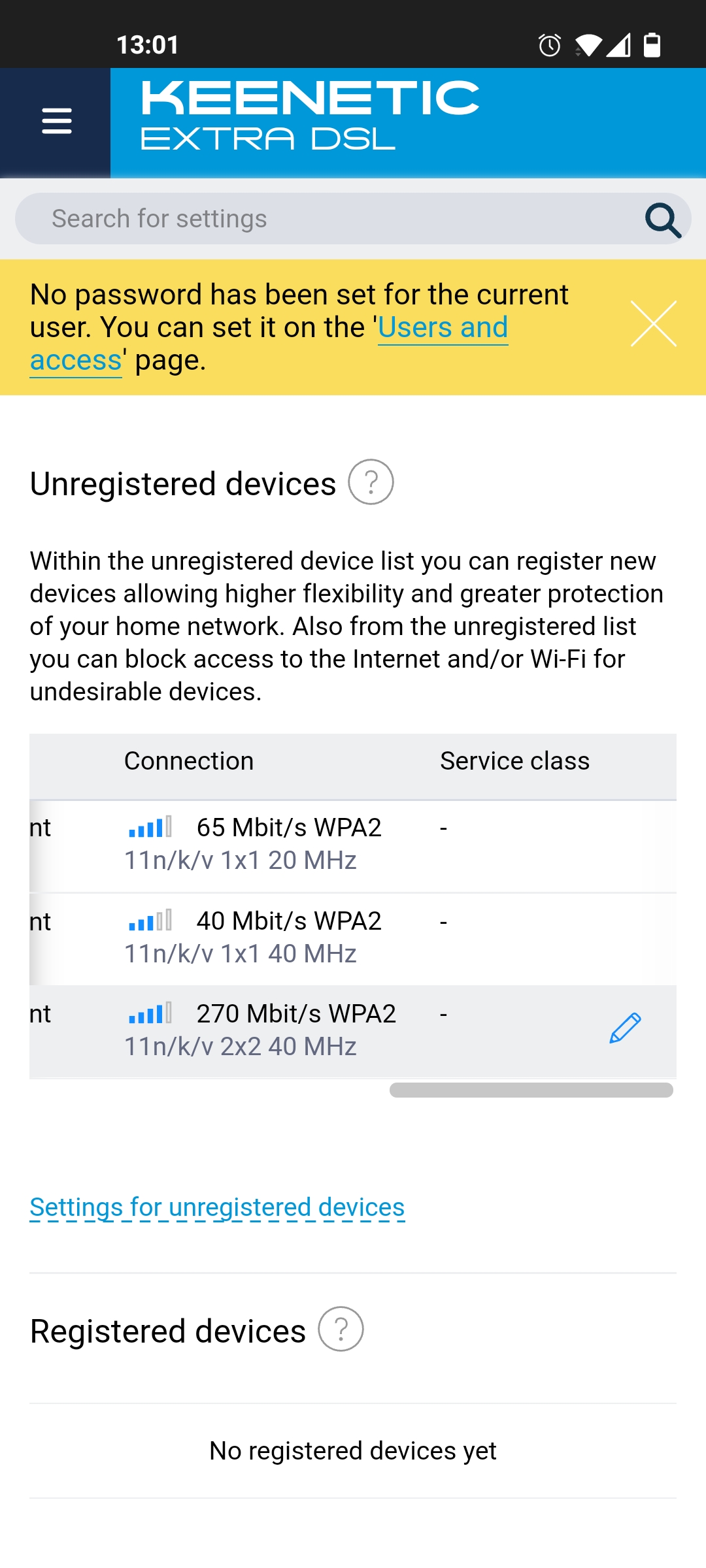The width and height of the screenshot is (706, 1568).
Task: Click the Connection column header
Action: tap(189, 761)
